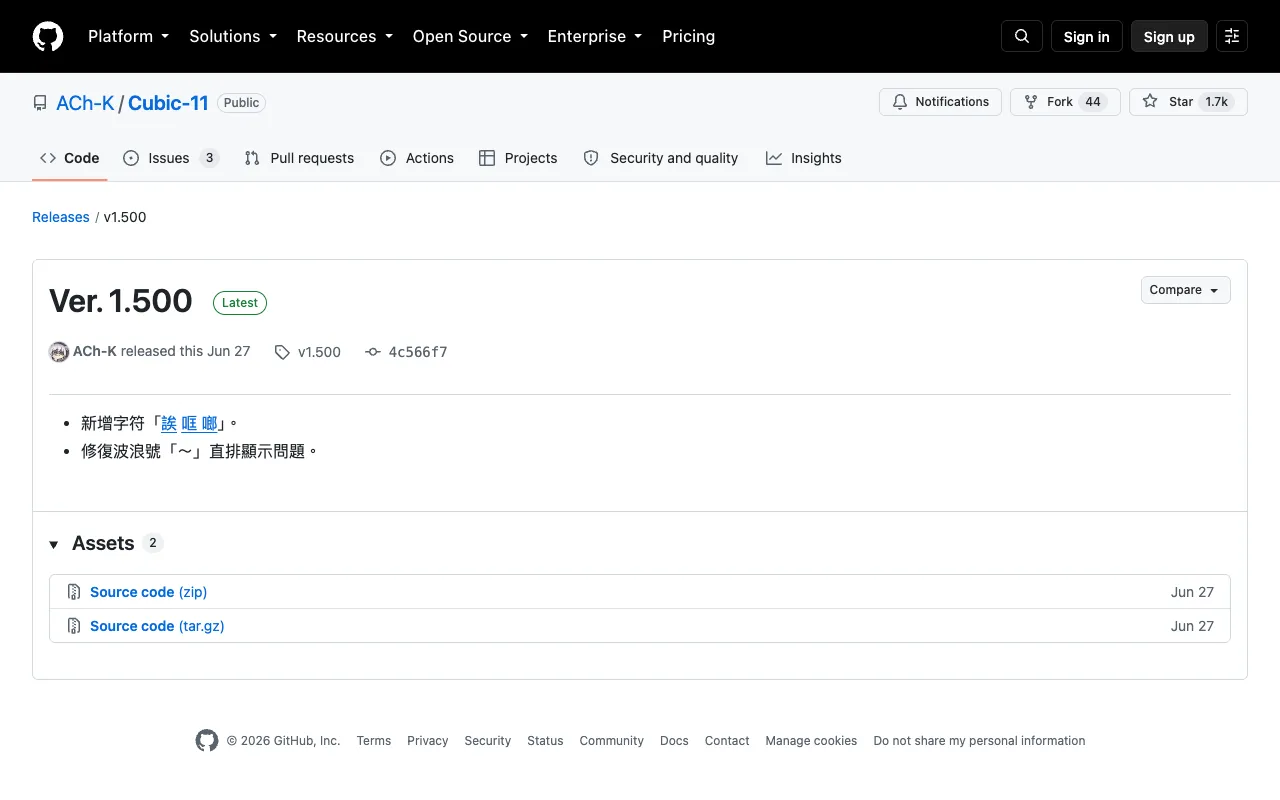Expand the Resources menu
1280x800 pixels.
(345, 36)
